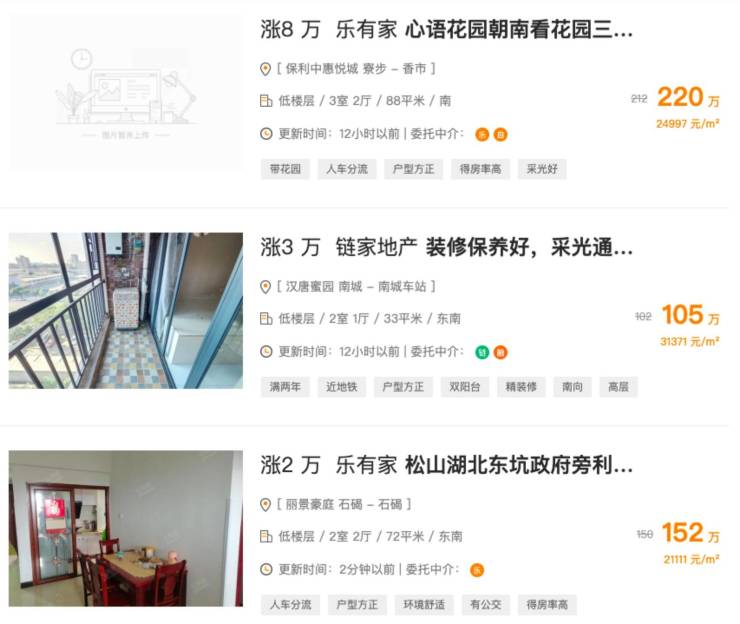
Task: Click green 链家 agency badge icon
Action: [482, 352]
